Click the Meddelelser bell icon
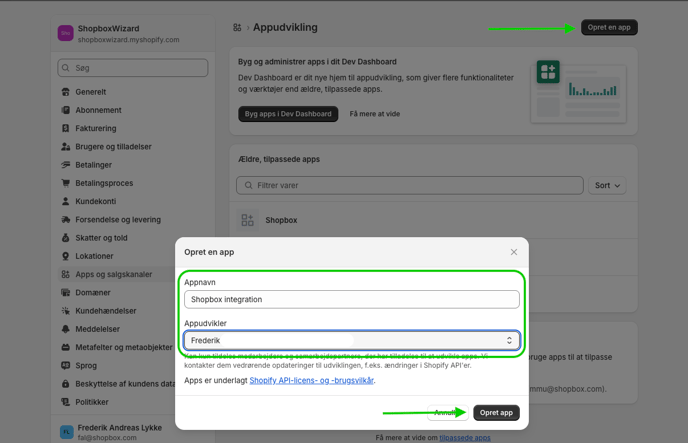688x443 pixels. [x=66, y=329]
